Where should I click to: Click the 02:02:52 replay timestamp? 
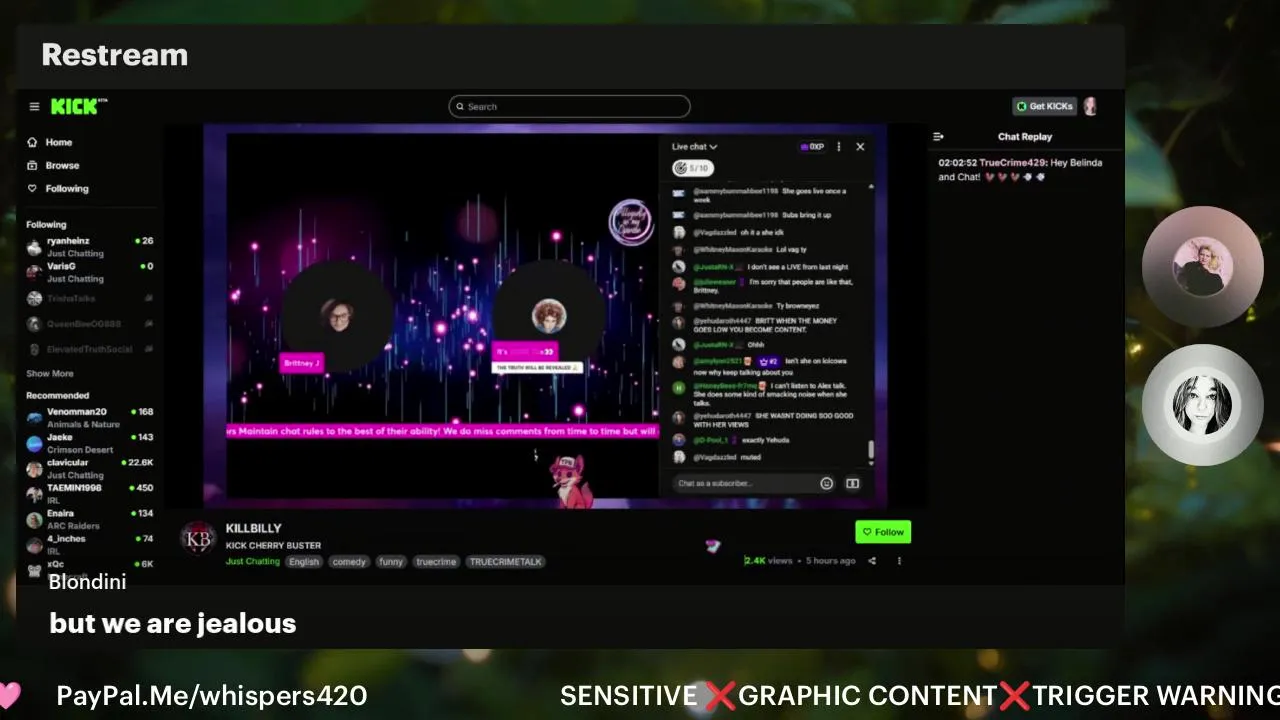click(957, 163)
